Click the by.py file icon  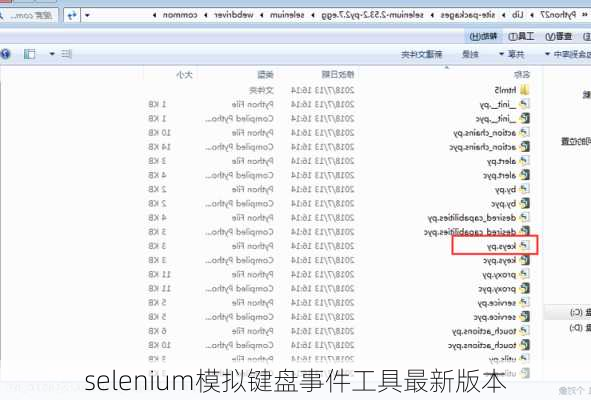[x=524, y=189]
